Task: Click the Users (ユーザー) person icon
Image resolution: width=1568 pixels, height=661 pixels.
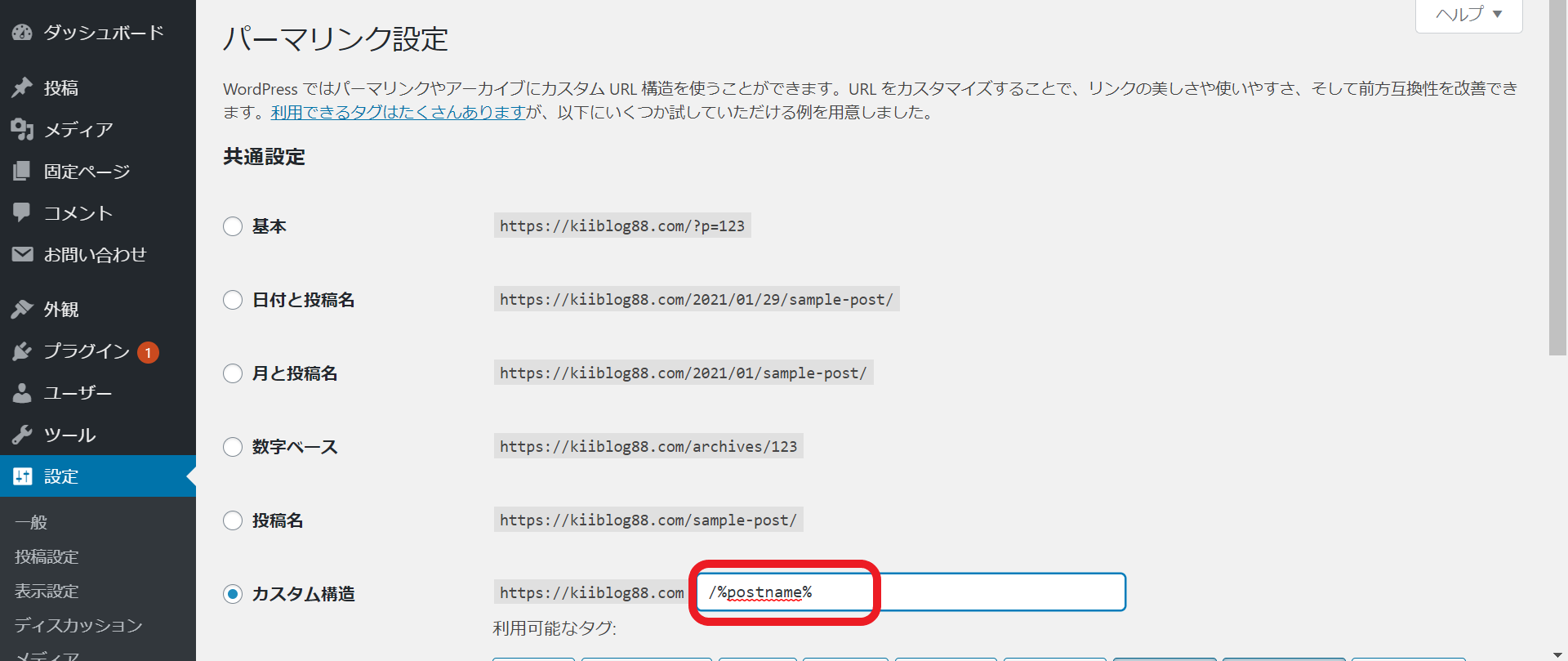Action: (x=22, y=393)
